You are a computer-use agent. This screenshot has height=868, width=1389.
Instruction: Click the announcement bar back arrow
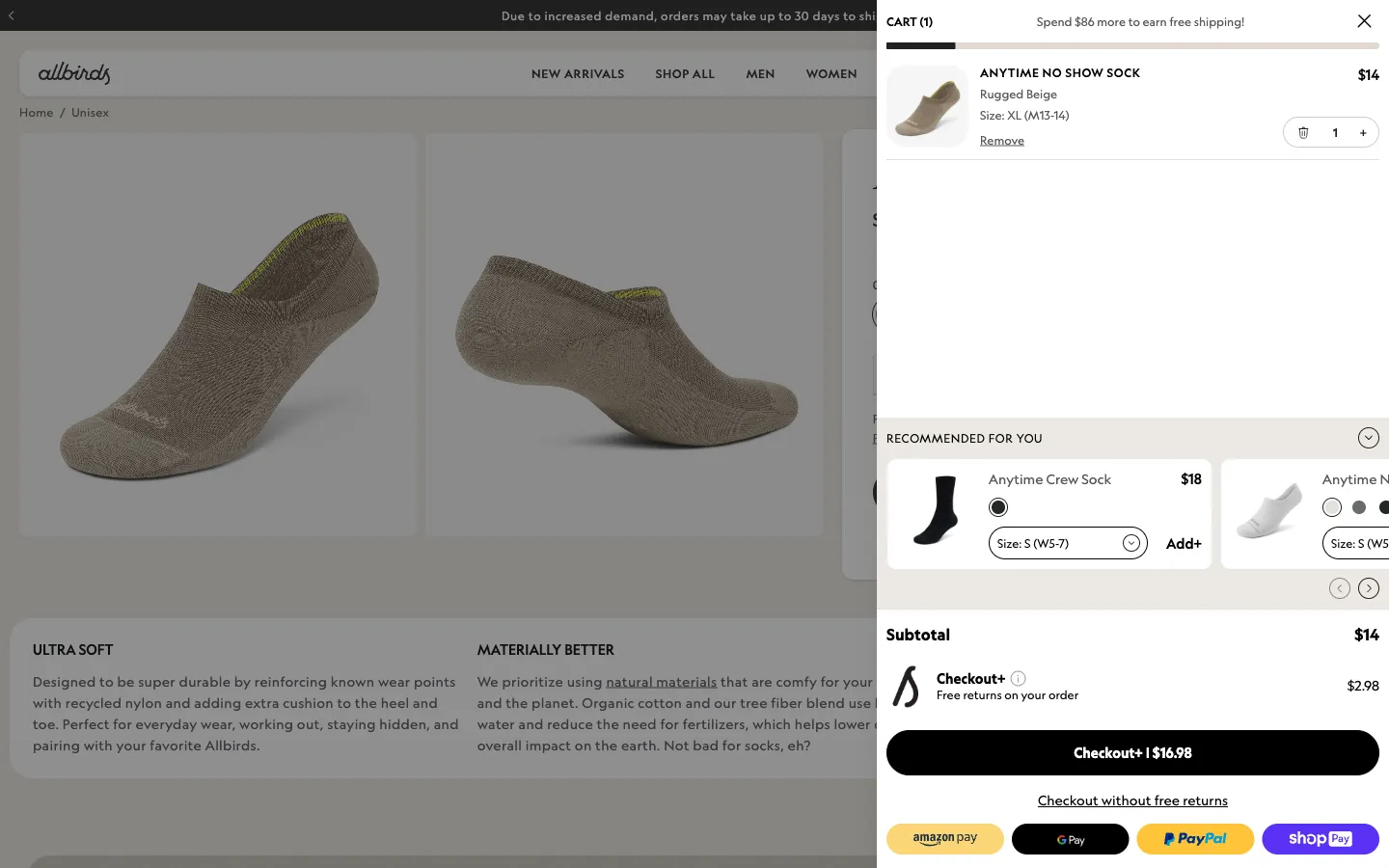12,15
